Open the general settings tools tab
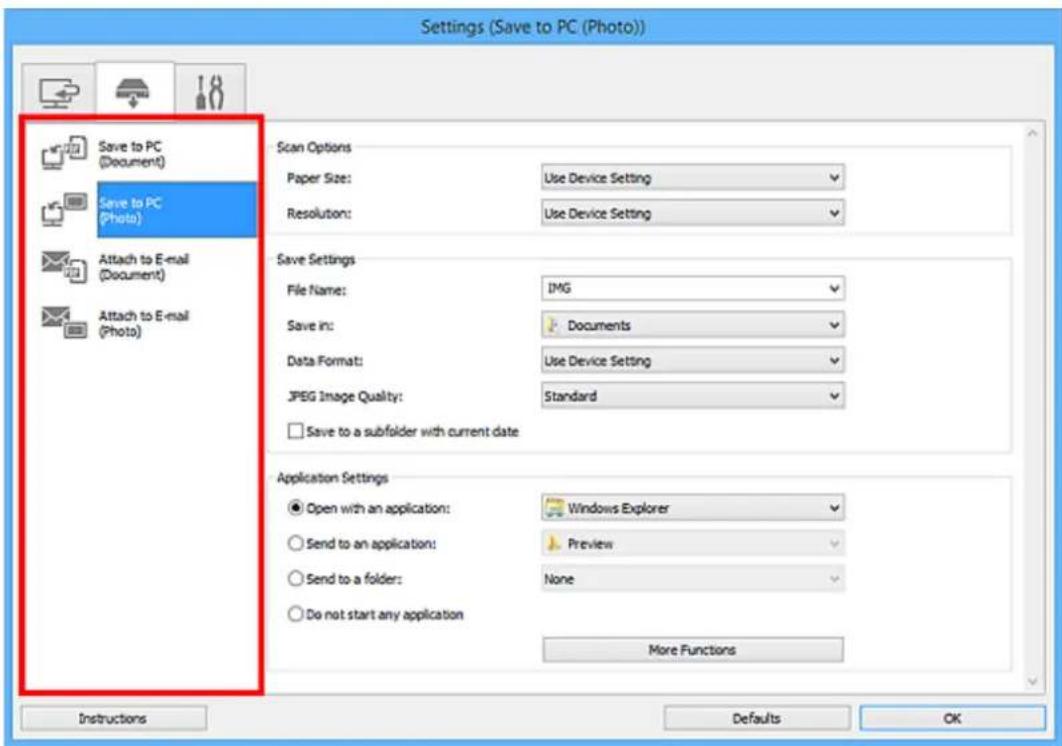Screen dimensions: 1062x746 point(209,91)
